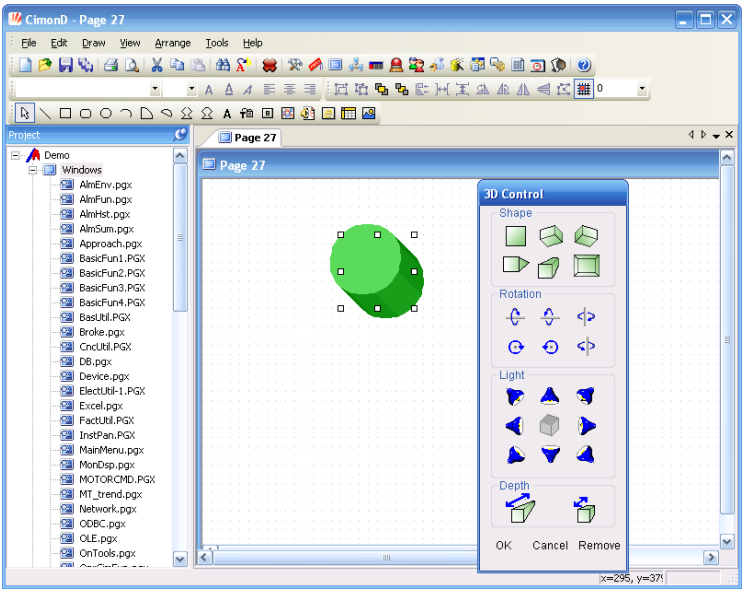Collapse the Demo project tree node
The image size is (744, 591).
pos(16,155)
